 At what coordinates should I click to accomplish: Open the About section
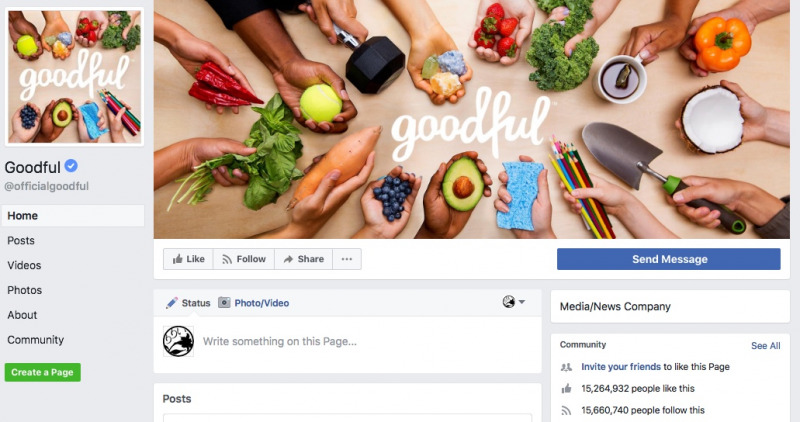(x=22, y=315)
